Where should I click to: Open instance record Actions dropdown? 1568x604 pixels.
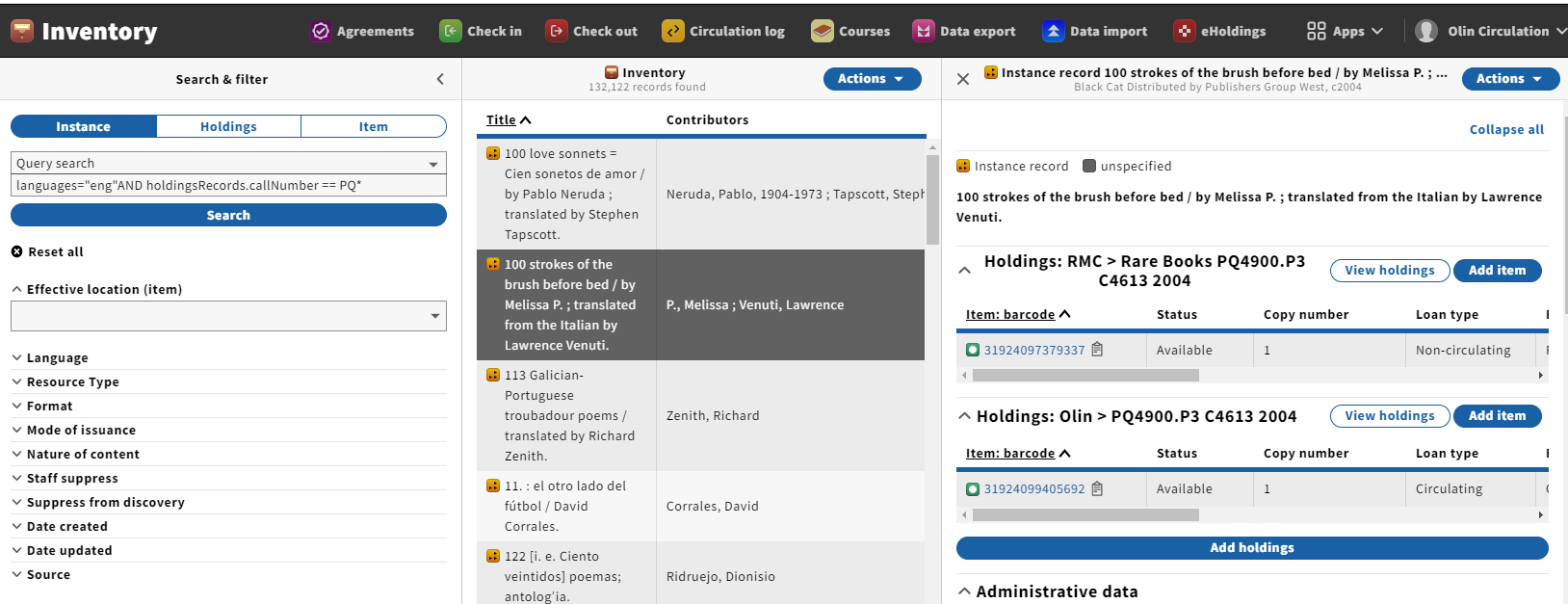click(1510, 79)
